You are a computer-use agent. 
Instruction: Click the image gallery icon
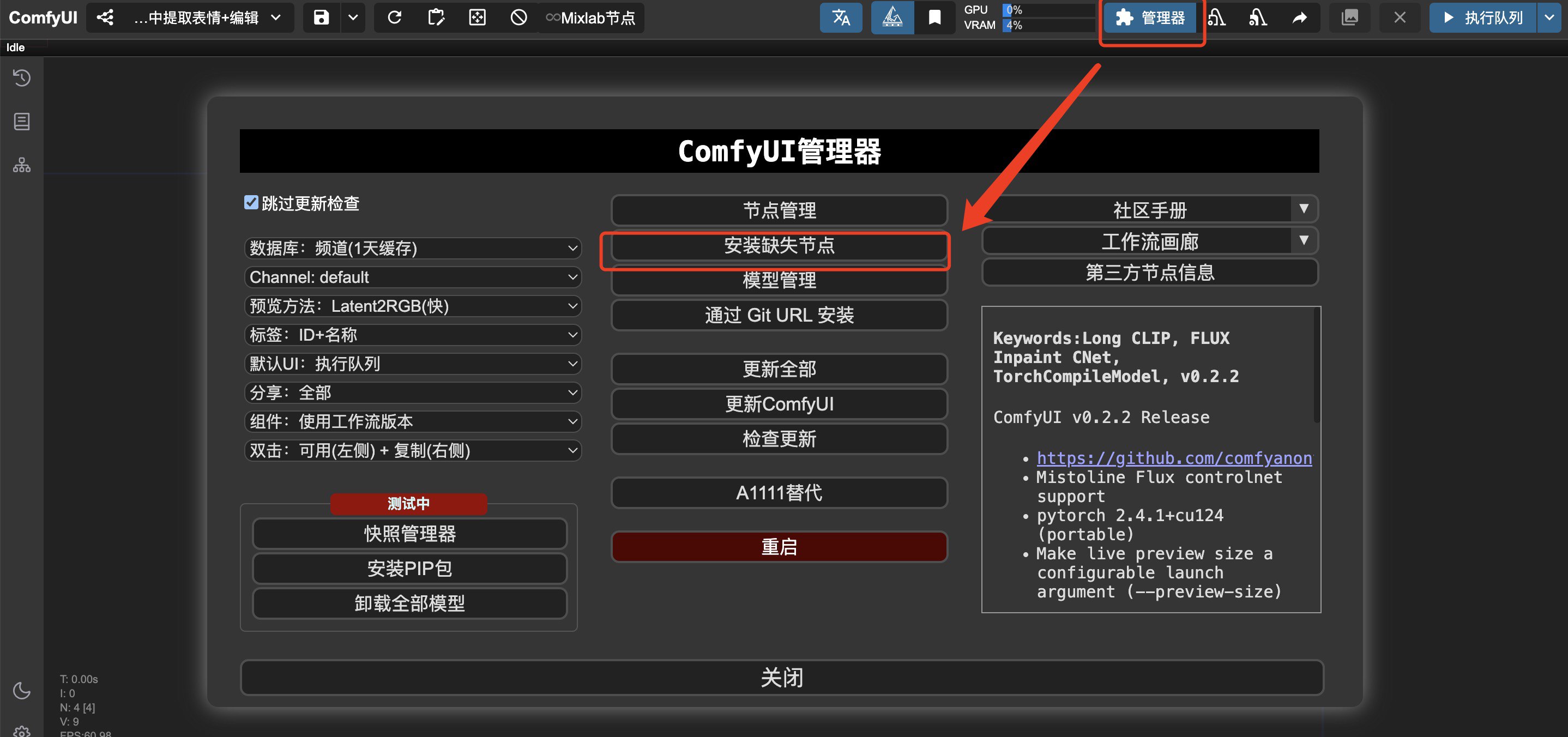pos(1349,17)
